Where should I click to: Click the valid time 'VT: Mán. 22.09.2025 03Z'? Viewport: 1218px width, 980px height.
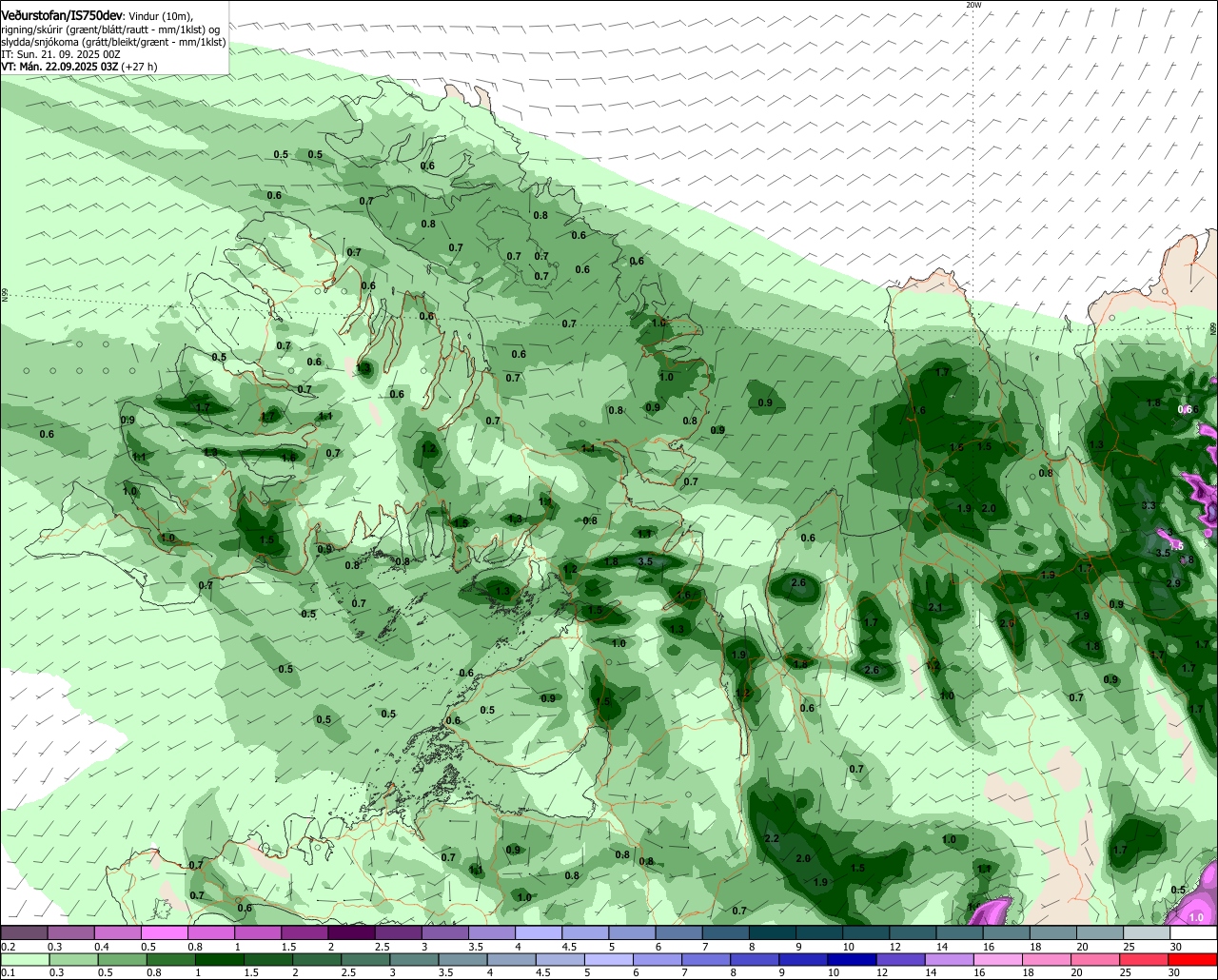[x=59, y=68]
